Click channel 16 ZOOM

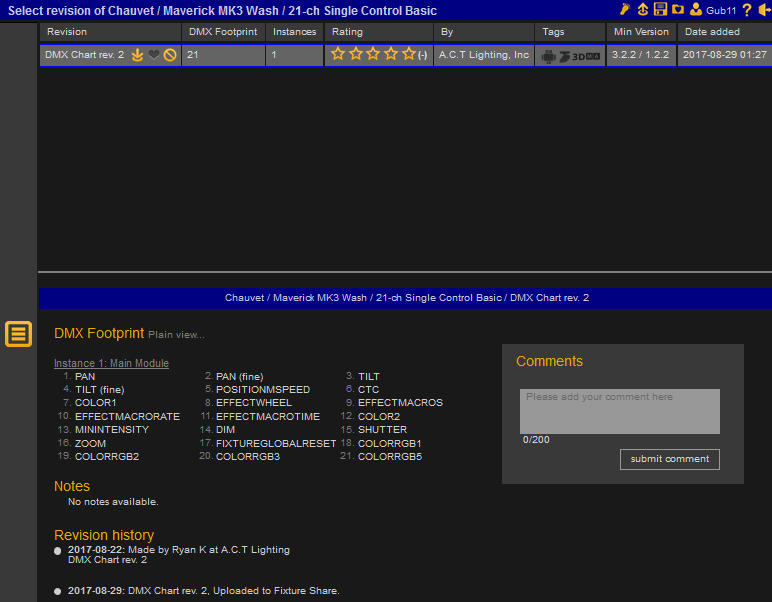point(90,444)
